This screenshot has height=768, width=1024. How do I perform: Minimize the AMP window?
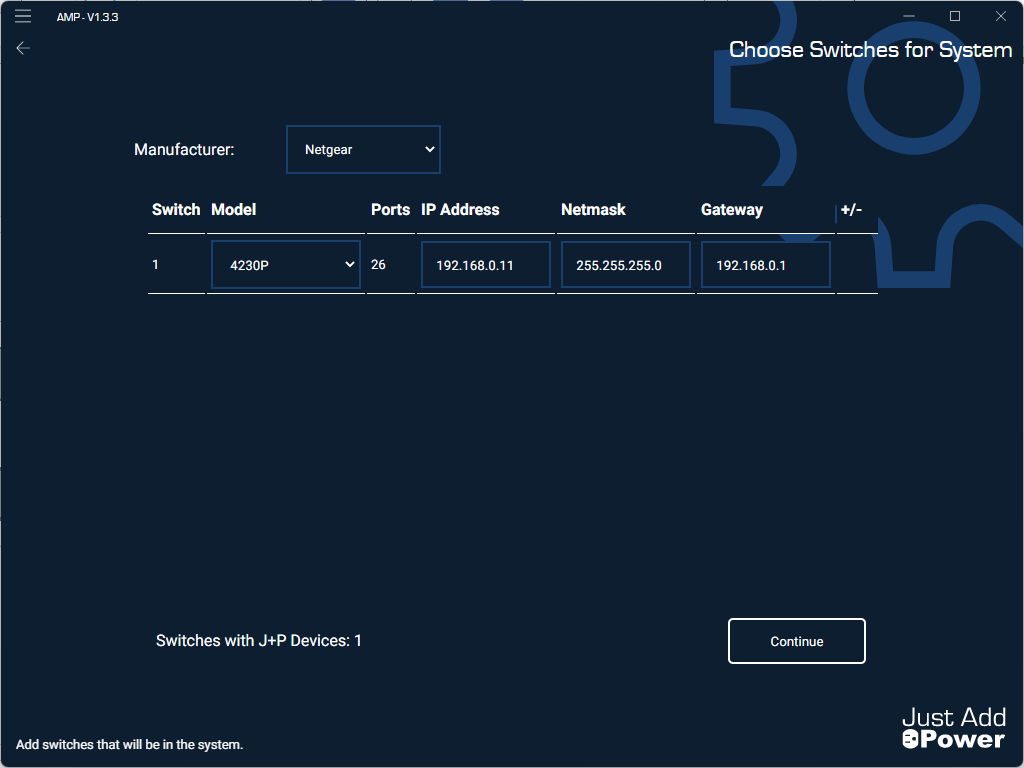908,16
